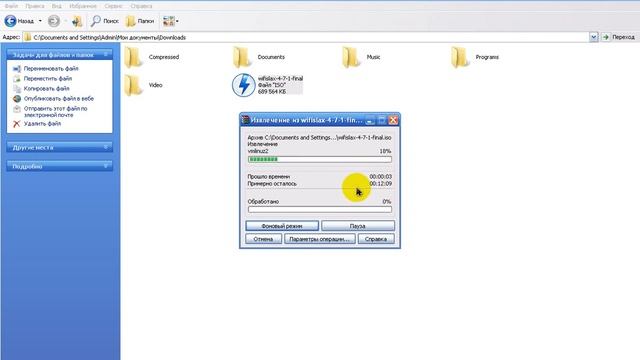Screen dimensions: 640x360
Task: Select the Video folder icon
Action: coord(133,85)
